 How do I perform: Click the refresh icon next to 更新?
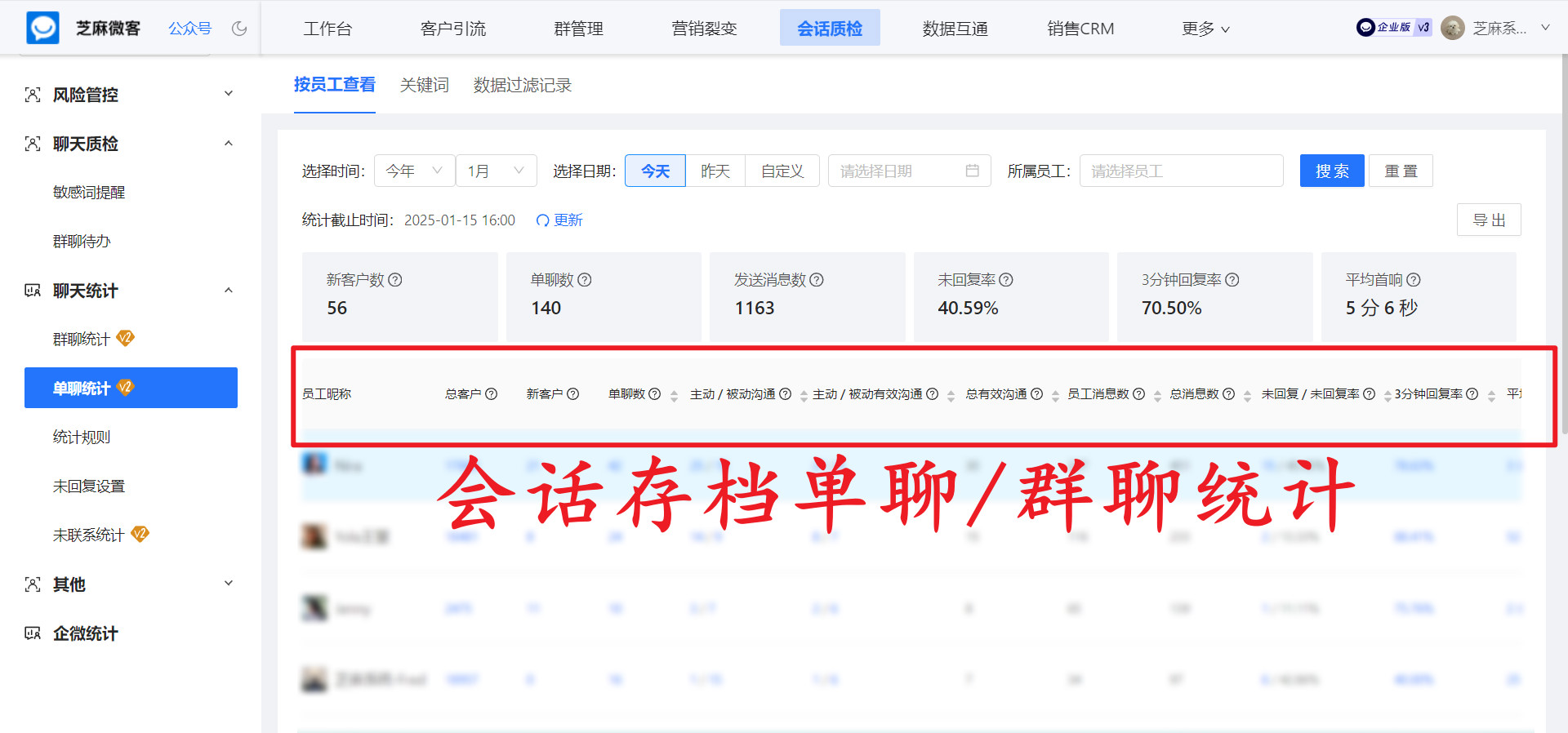tap(542, 220)
